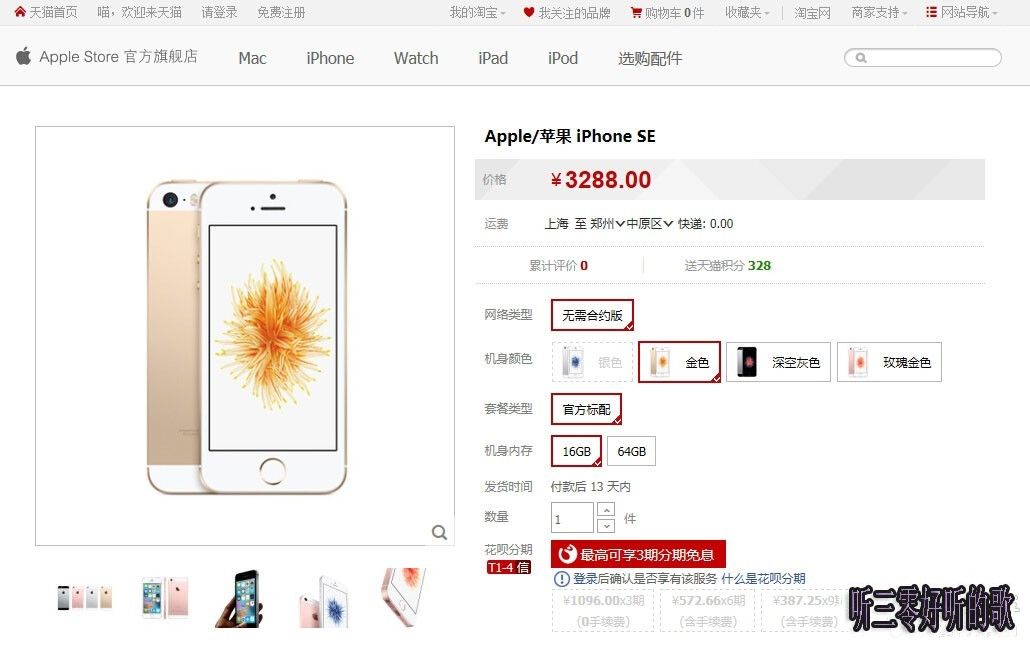
Task: Open the Watch menu item
Action: (x=416, y=58)
